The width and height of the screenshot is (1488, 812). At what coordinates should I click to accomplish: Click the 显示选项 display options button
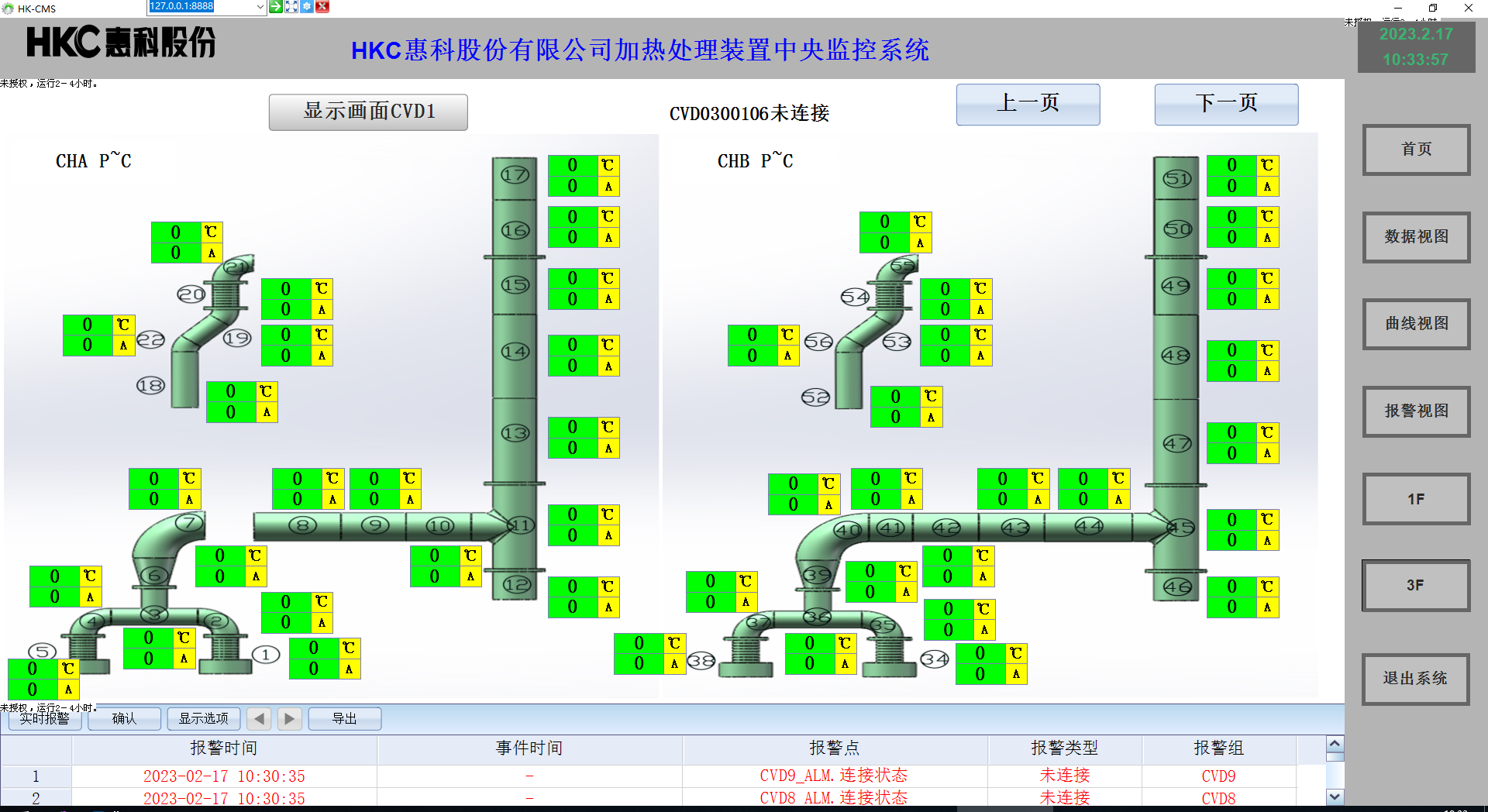(x=204, y=719)
